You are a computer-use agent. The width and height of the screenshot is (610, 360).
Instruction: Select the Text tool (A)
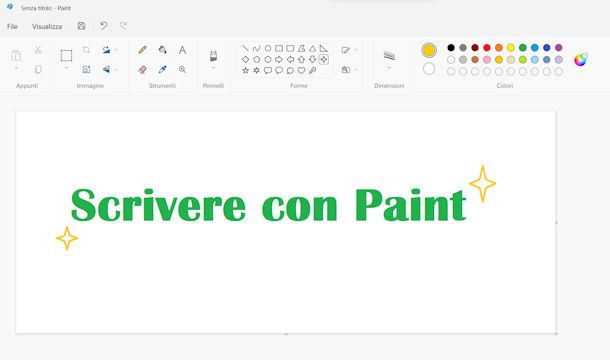point(182,50)
